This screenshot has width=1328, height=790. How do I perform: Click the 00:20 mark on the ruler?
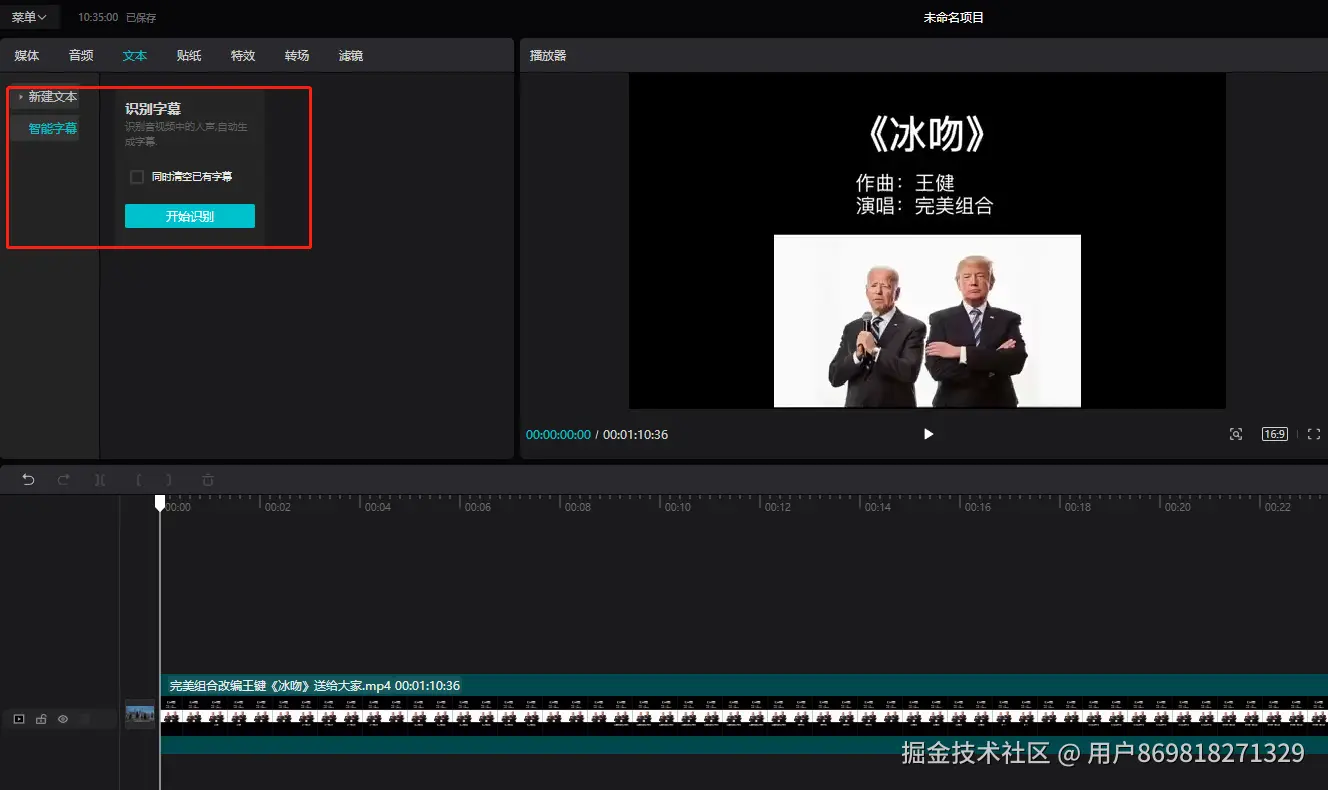tap(1178, 507)
